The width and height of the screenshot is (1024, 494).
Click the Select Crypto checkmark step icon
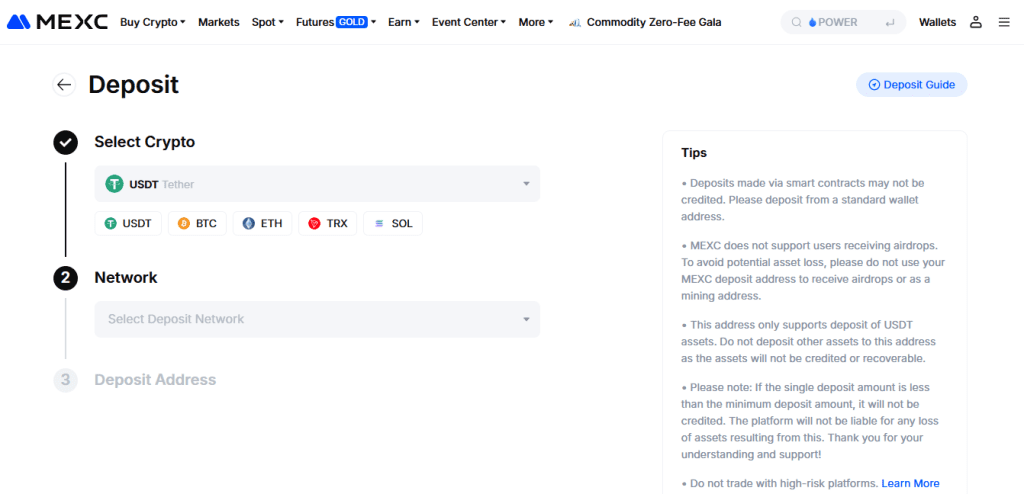tap(65, 142)
